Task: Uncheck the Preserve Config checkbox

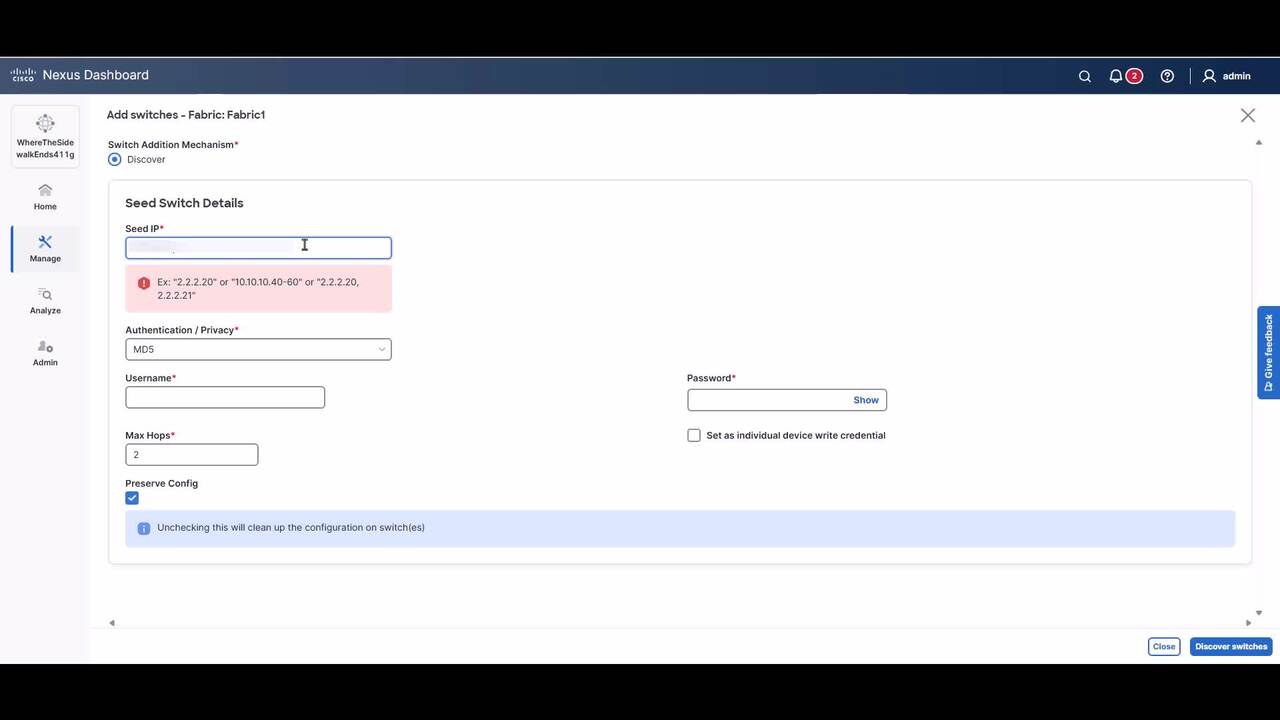Action: click(x=132, y=498)
